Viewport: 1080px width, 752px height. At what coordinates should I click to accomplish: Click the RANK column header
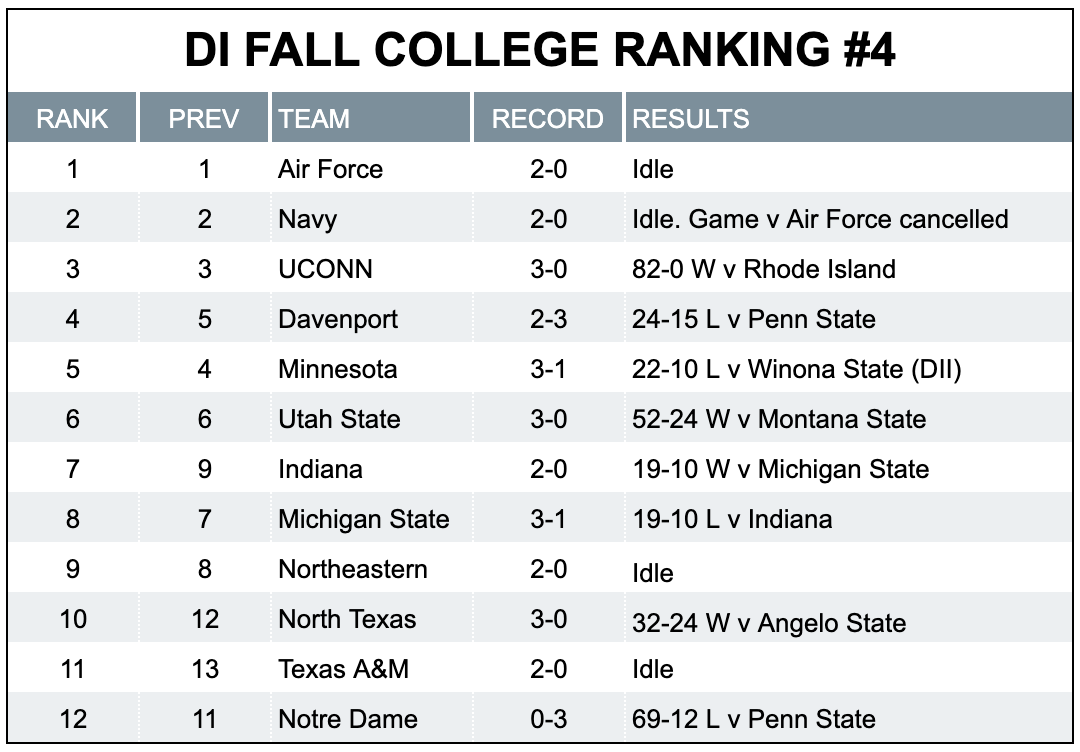click(x=72, y=118)
